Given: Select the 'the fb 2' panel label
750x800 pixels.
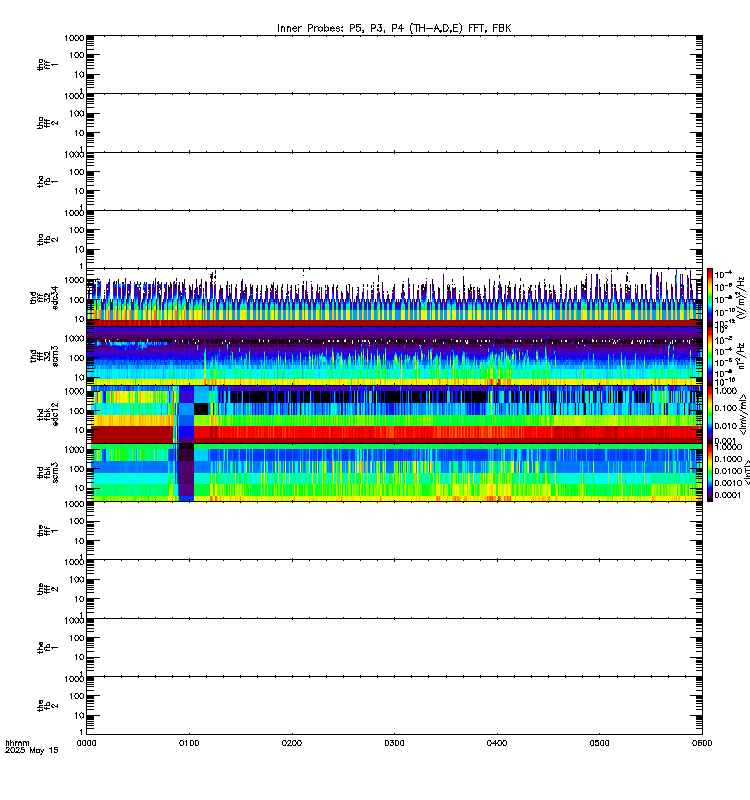Looking at the screenshot, I should (47, 706).
